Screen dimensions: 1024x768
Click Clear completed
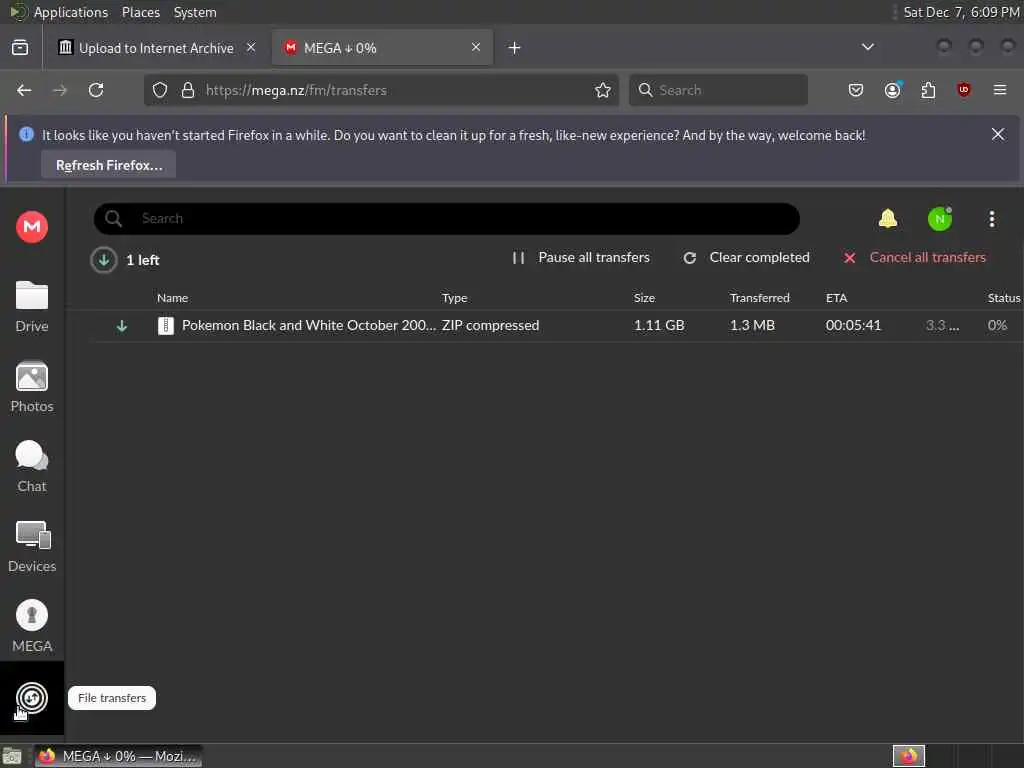(746, 258)
